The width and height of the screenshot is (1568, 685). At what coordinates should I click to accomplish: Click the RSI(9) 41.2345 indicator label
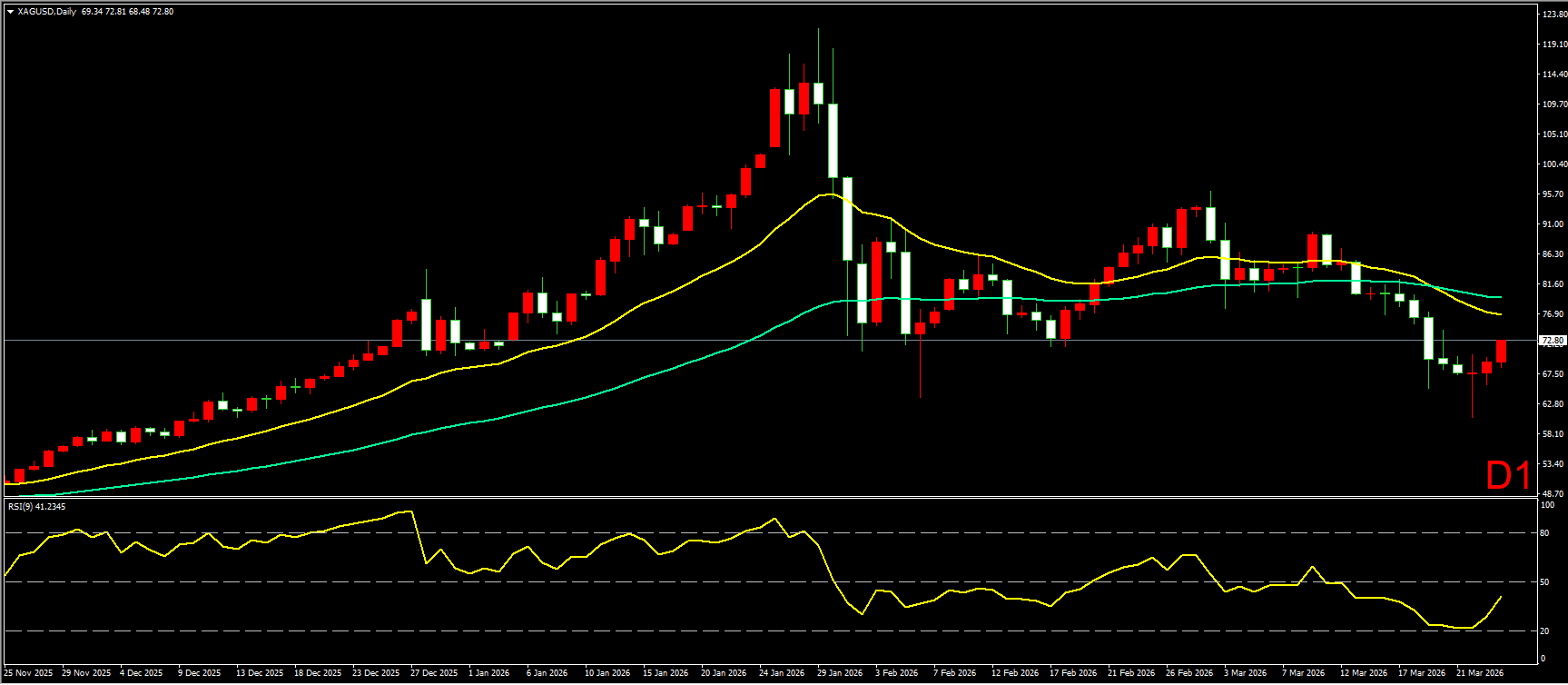[x=36, y=506]
